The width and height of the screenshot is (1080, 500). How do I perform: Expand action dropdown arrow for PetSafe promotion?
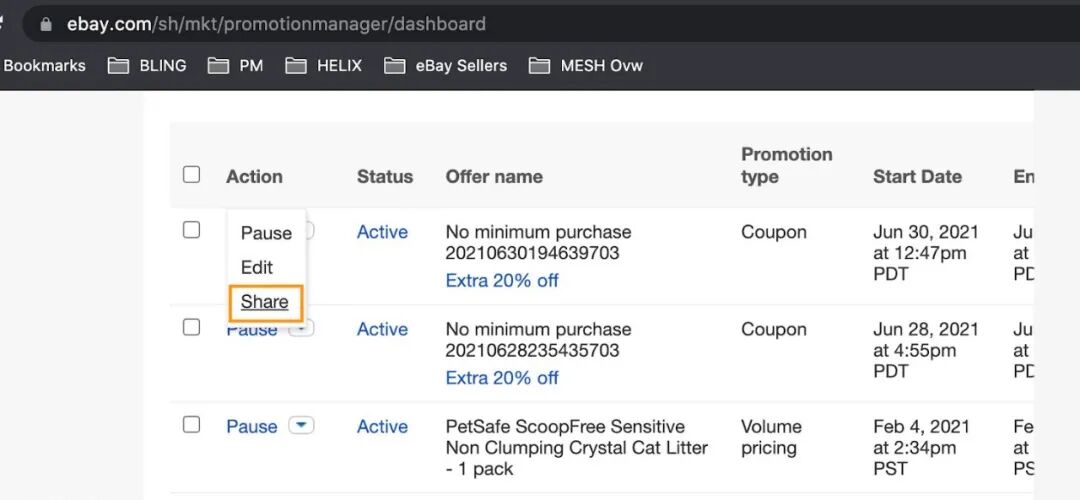pos(301,425)
